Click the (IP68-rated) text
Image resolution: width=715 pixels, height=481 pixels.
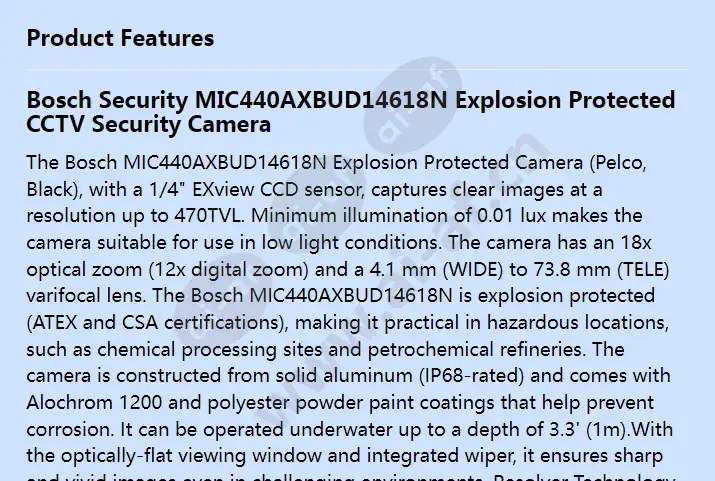471,376
